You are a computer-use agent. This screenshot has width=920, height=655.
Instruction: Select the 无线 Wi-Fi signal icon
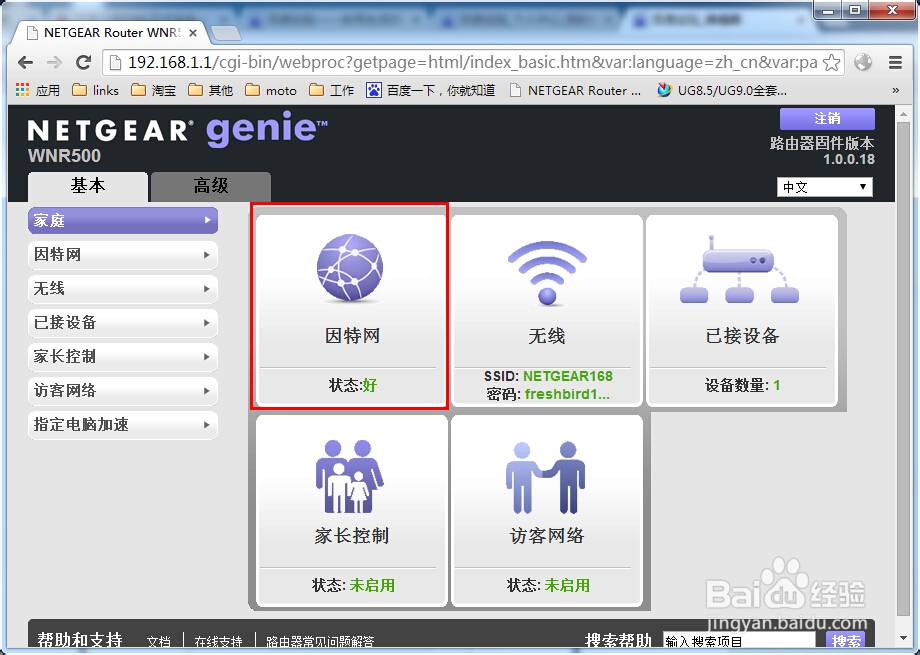click(546, 270)
